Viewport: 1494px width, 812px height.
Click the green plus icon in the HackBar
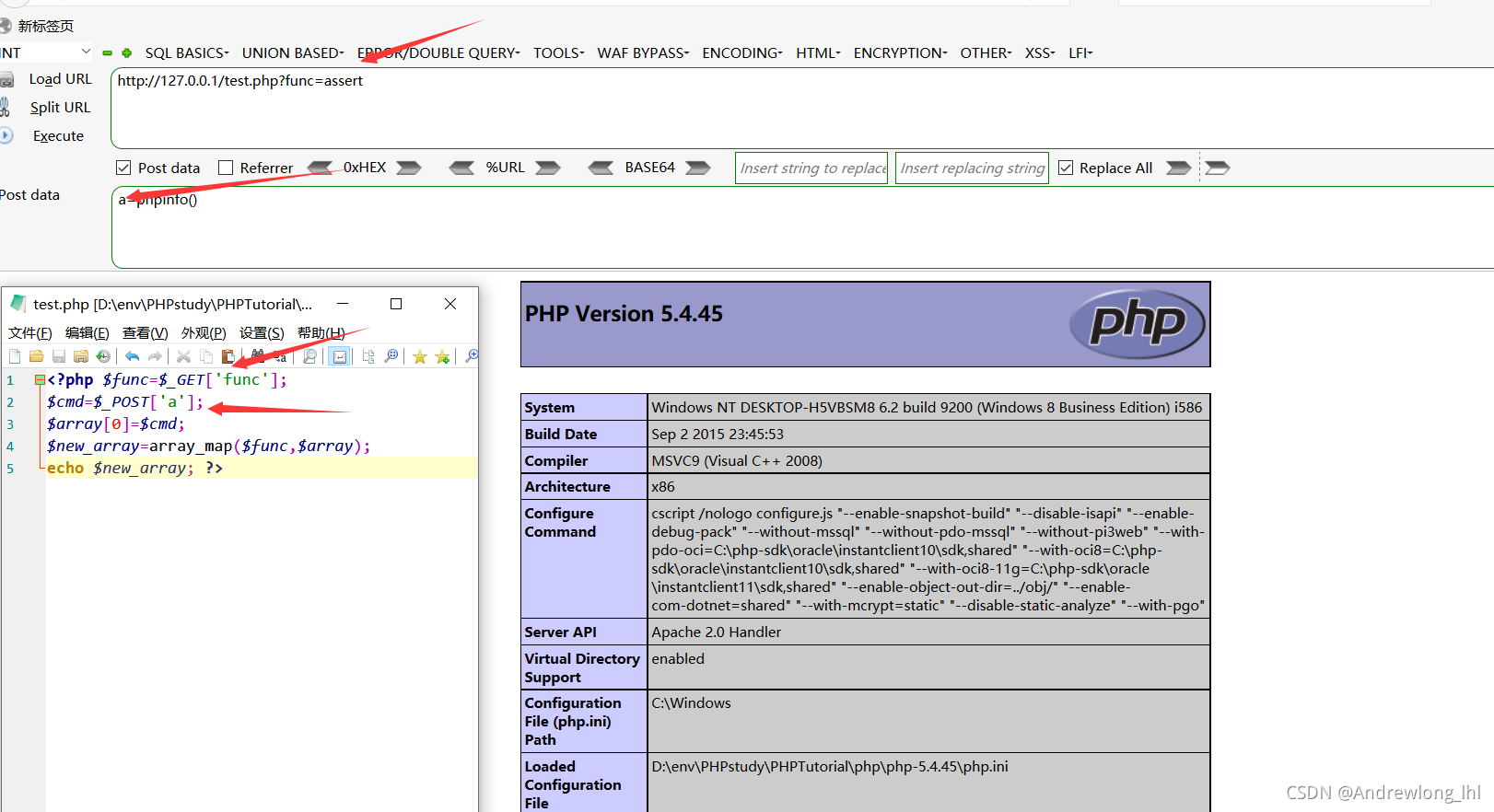126,53
